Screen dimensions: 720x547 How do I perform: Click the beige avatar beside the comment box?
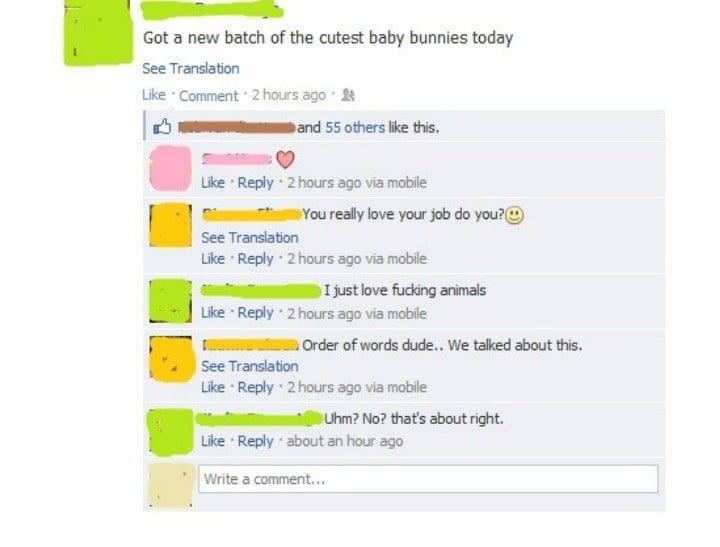click(170, 485)
